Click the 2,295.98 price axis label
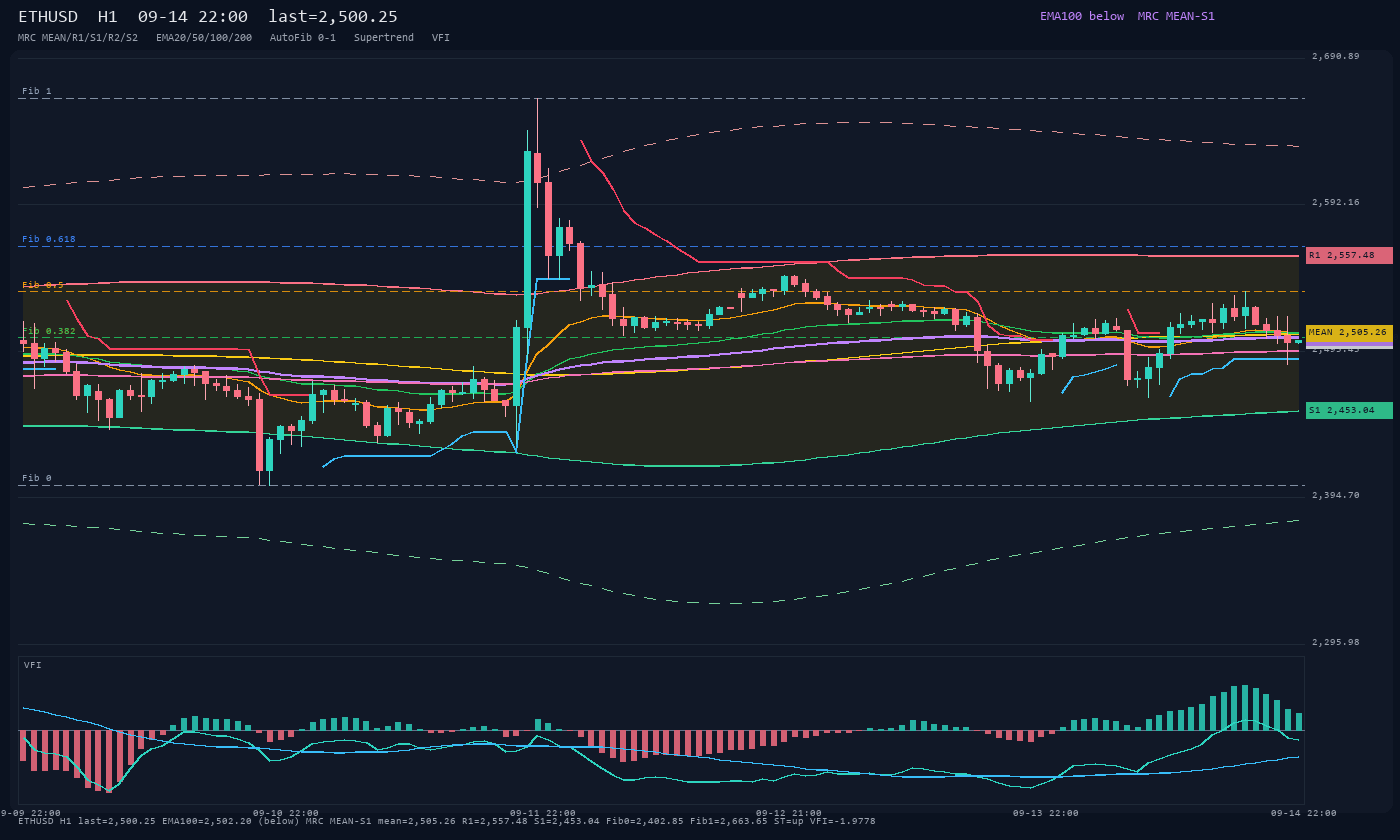The image size is (1400, 840). (1335, 642)
